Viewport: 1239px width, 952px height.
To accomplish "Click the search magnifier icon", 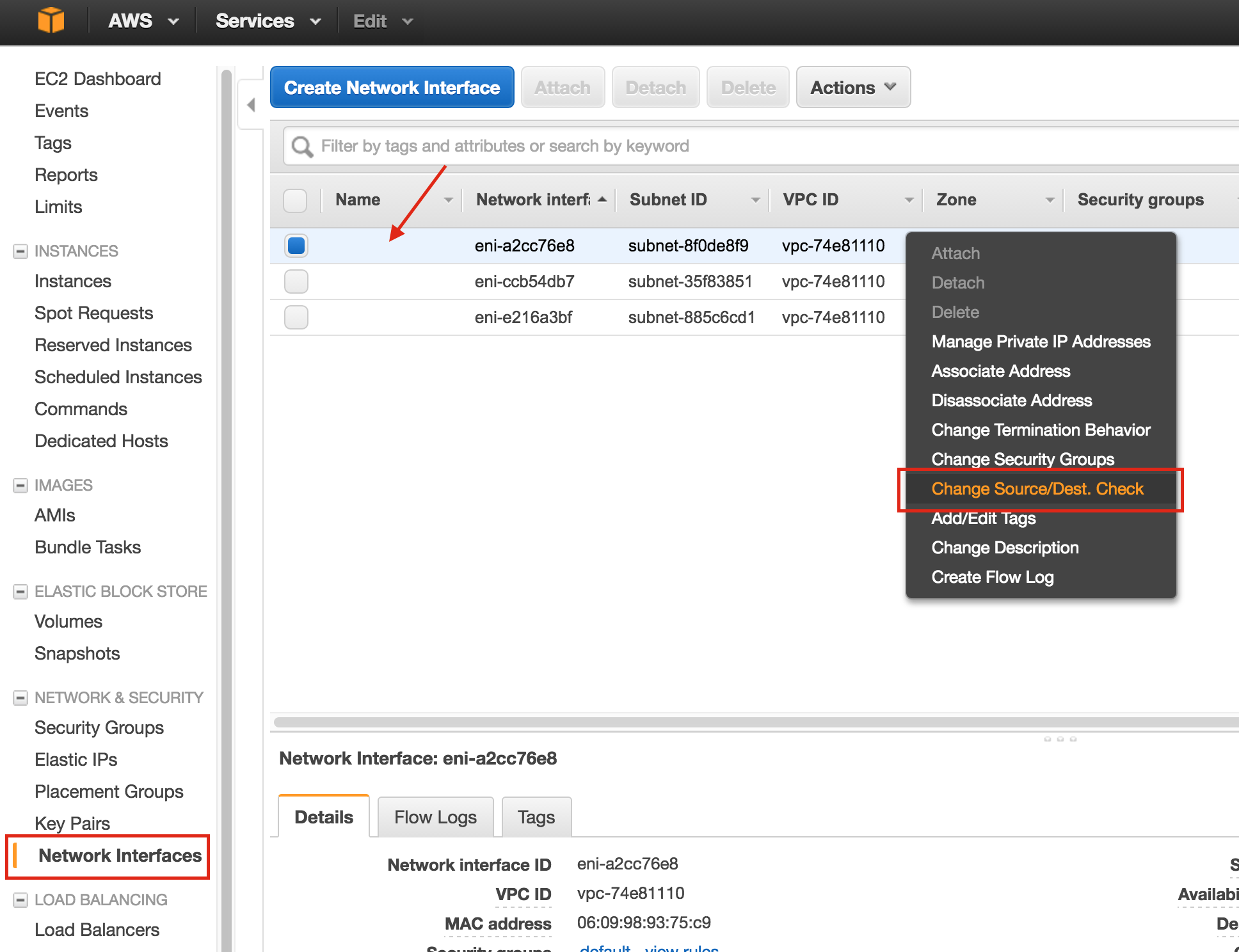I will coord(301,147).
